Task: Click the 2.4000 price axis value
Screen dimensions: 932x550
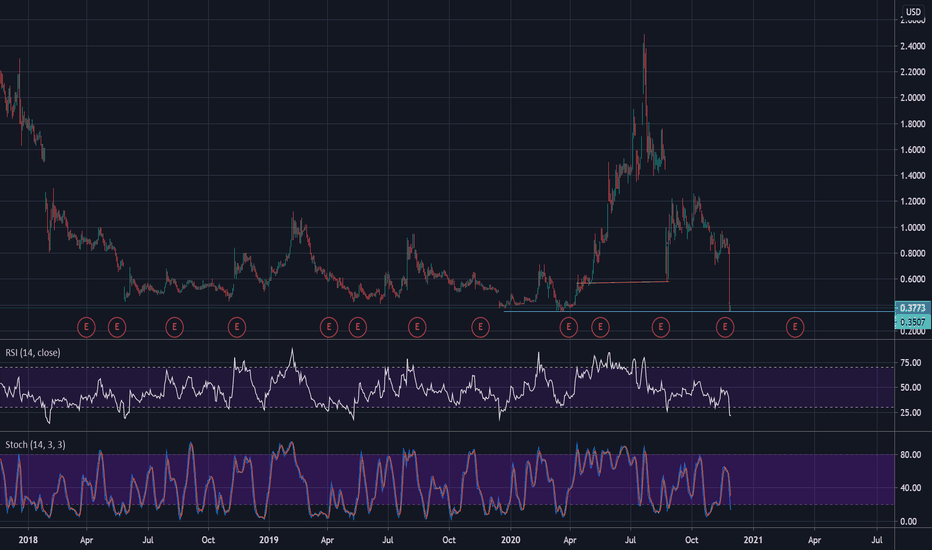Action: 912,46
